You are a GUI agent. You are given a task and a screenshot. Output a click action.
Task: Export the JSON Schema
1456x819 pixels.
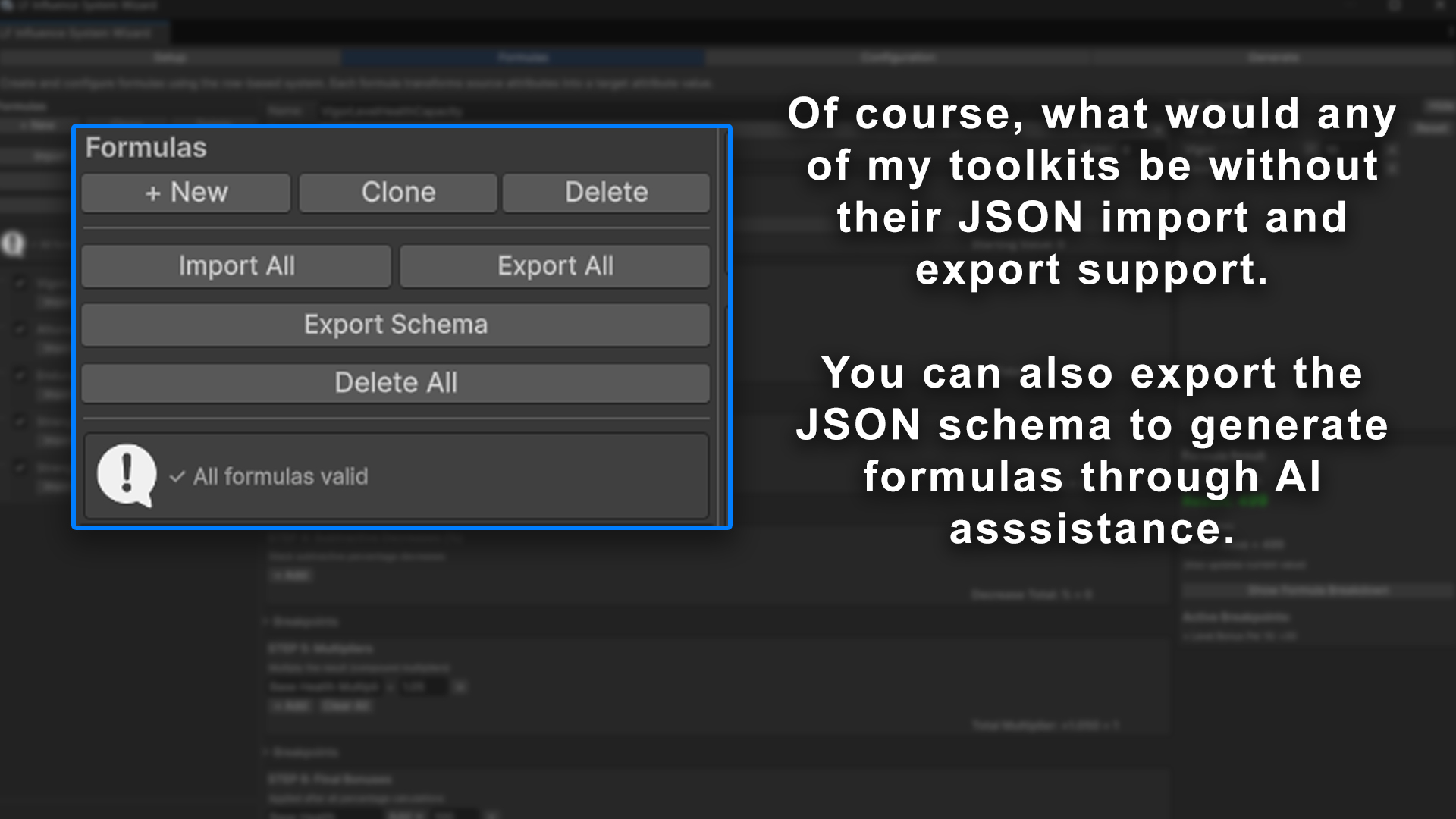click(x=395, y=325)
